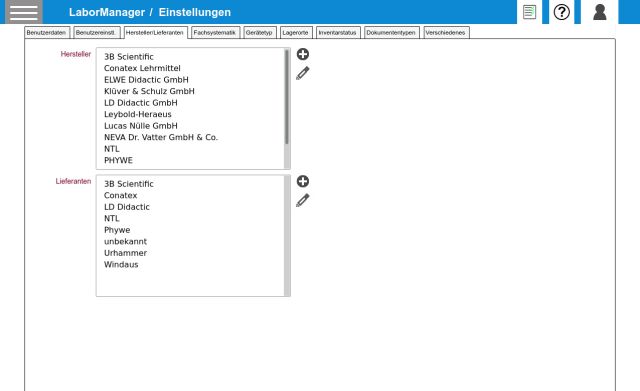
Task: Click the LaborManager title link
Action: point(107,12)
